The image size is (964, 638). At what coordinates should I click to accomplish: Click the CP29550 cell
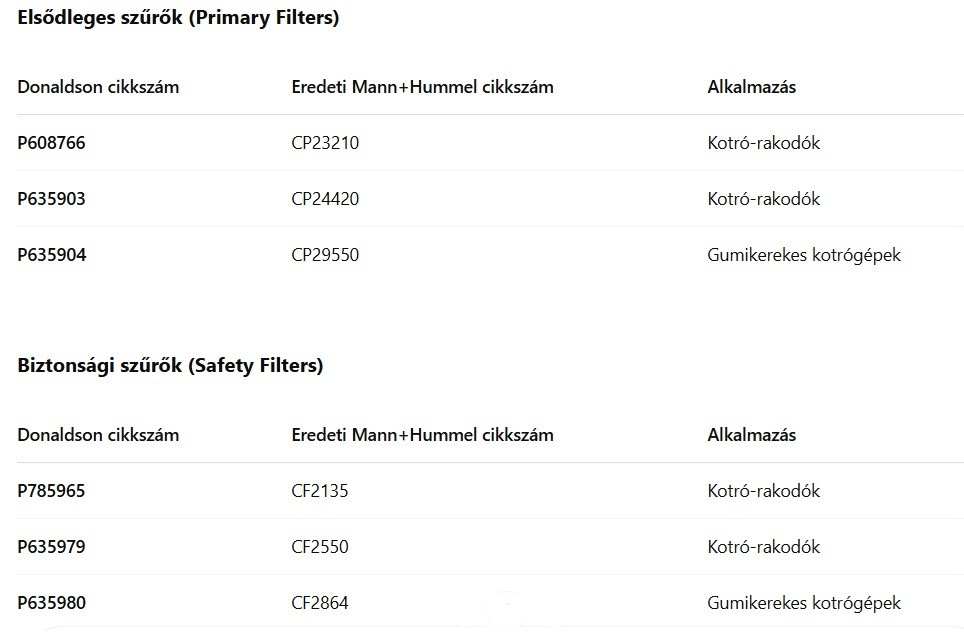point(325,255)
